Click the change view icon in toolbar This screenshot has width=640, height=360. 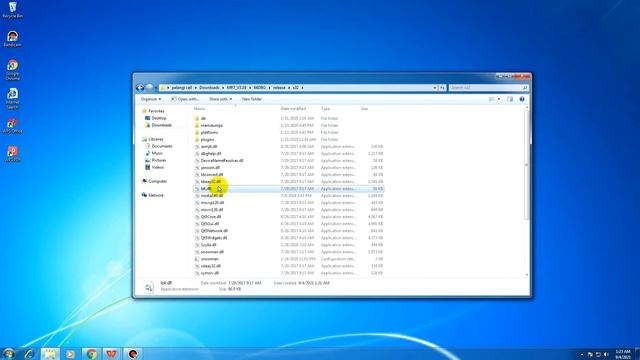pyautogui.click(x=491, y=99)
